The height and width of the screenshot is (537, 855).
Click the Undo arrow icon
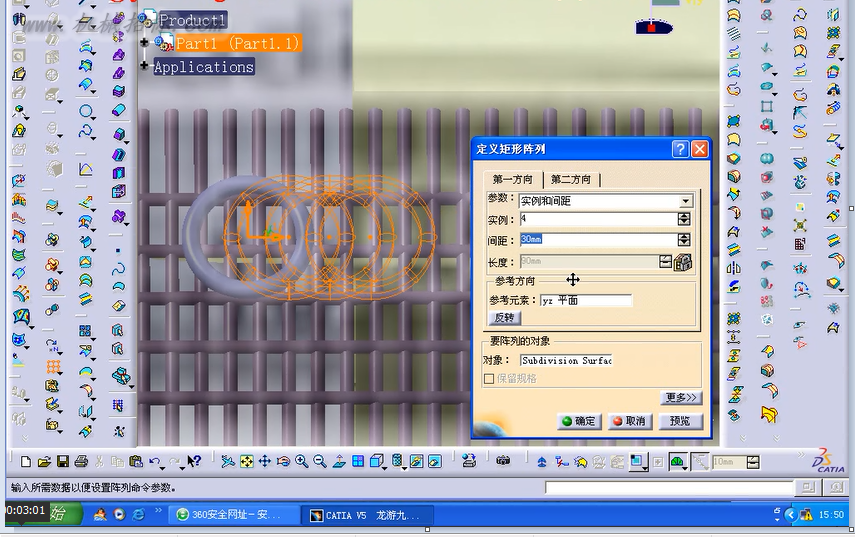[154, 462]
